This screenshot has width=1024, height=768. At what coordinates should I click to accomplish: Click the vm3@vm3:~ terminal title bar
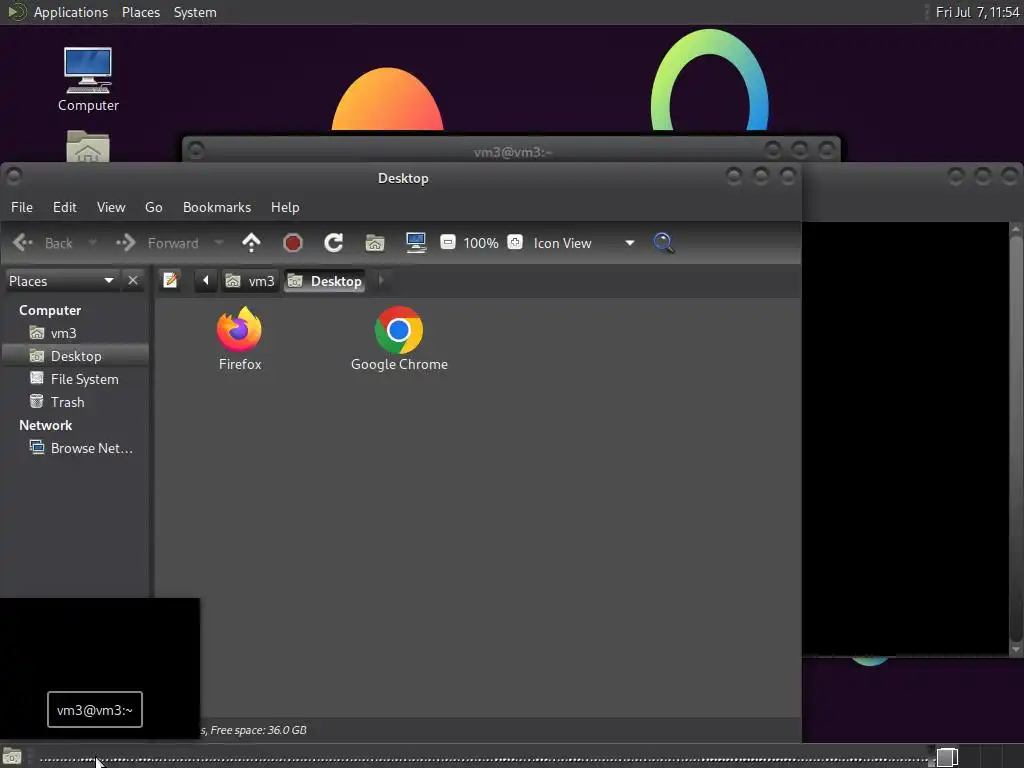[512, 152]
